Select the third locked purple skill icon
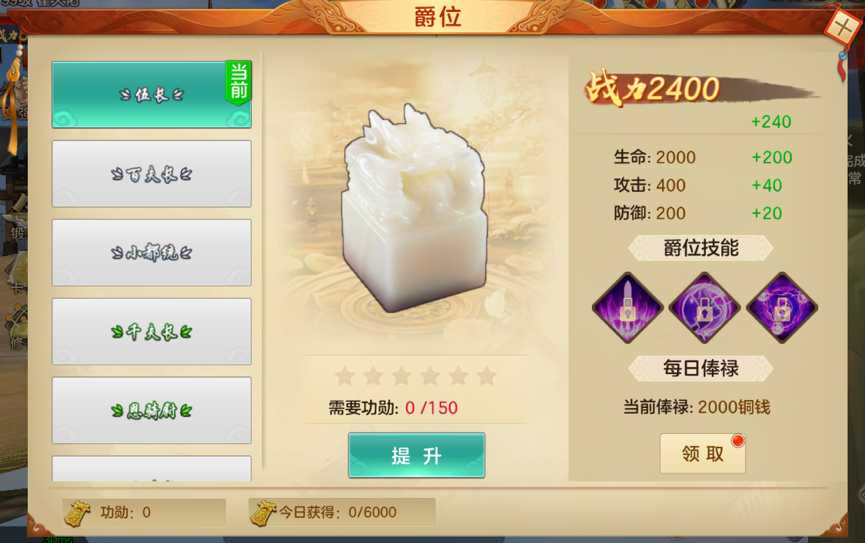Screen dimensions: 865x543 click(782, 307)
